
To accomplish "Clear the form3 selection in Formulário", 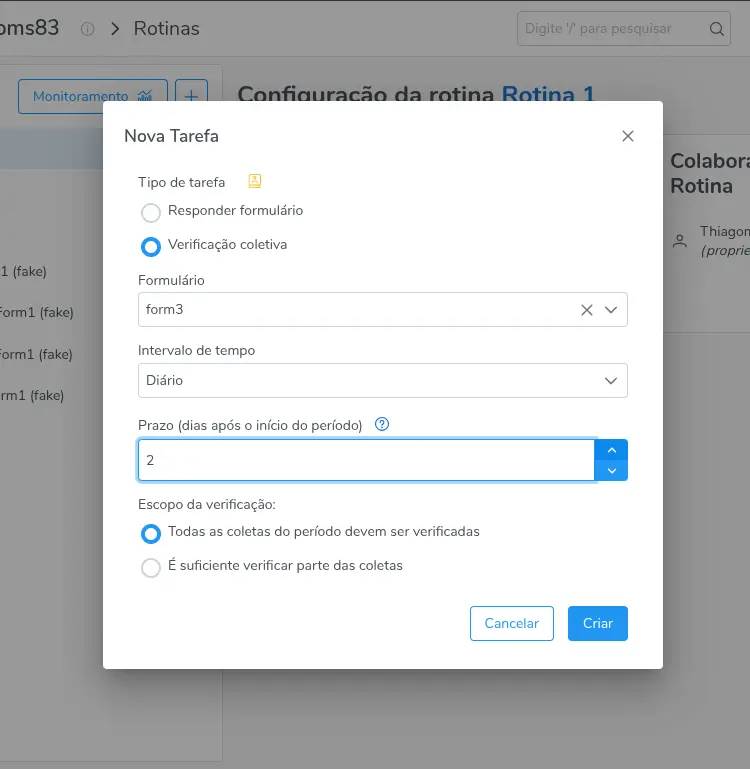I will click(587, 309).
